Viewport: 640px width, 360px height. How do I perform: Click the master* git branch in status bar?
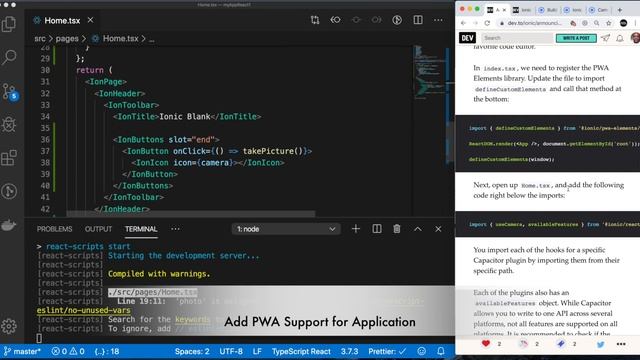coord(22,351)
